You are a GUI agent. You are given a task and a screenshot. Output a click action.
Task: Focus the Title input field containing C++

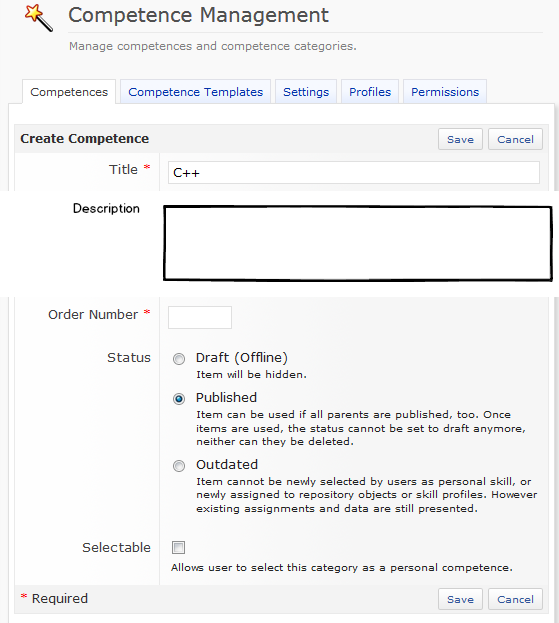pos(354,172)
